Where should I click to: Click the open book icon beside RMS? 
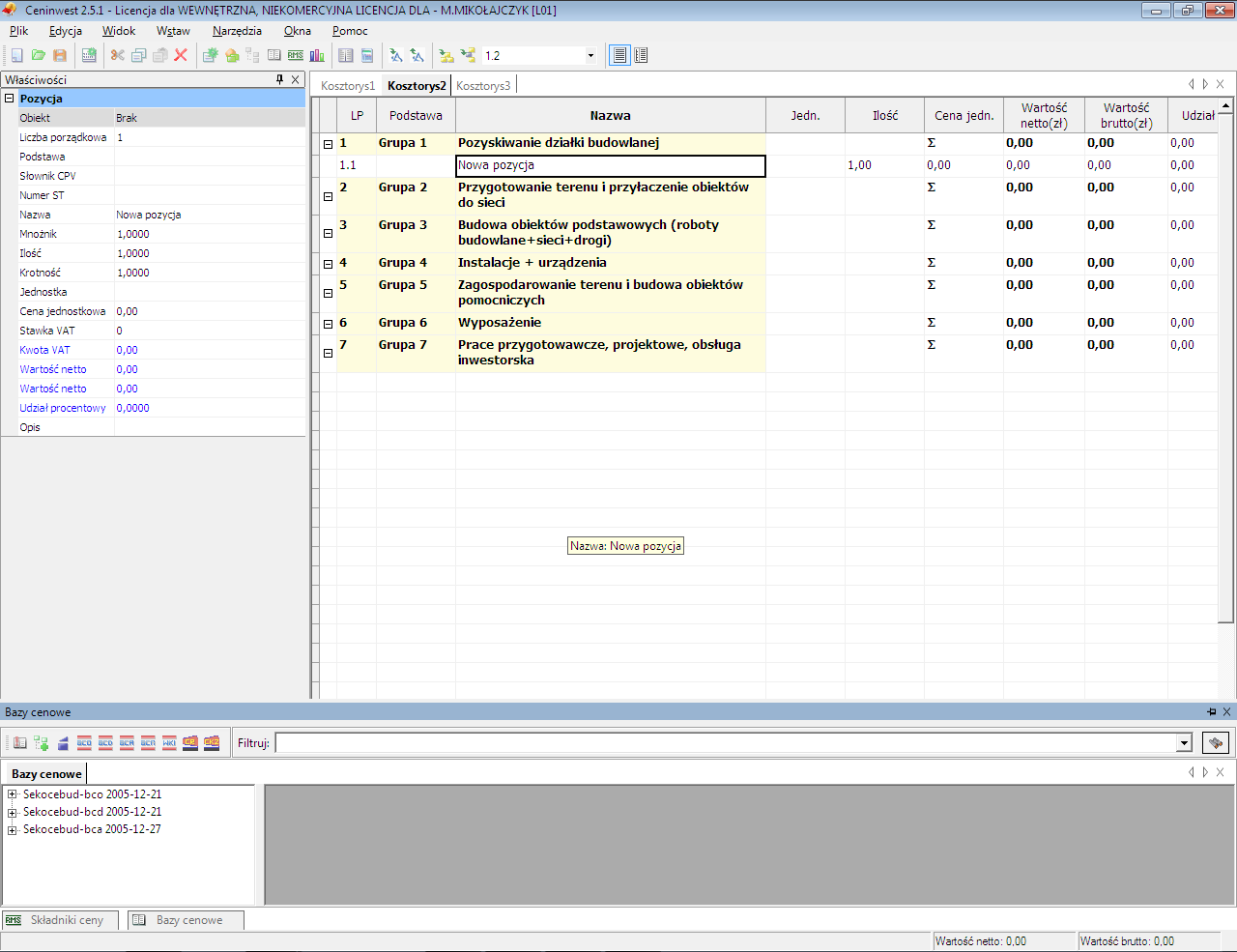coord(274,55)
